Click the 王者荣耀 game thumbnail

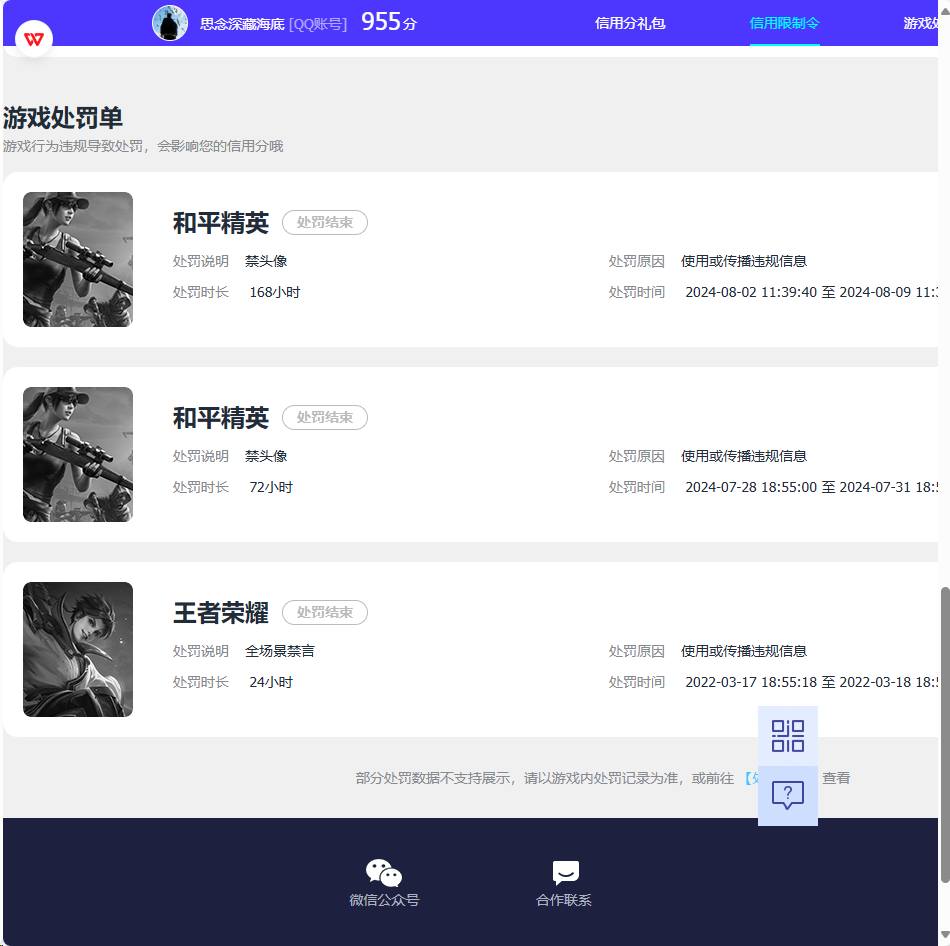click(78, 649)
